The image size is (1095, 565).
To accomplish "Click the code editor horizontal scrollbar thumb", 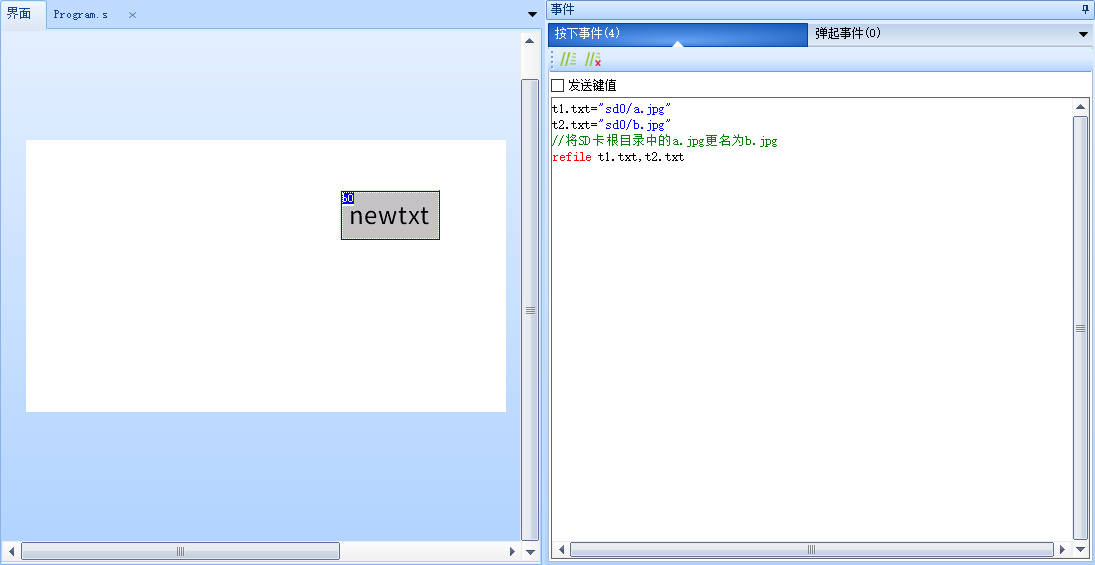I will click(x=811, y=550).
